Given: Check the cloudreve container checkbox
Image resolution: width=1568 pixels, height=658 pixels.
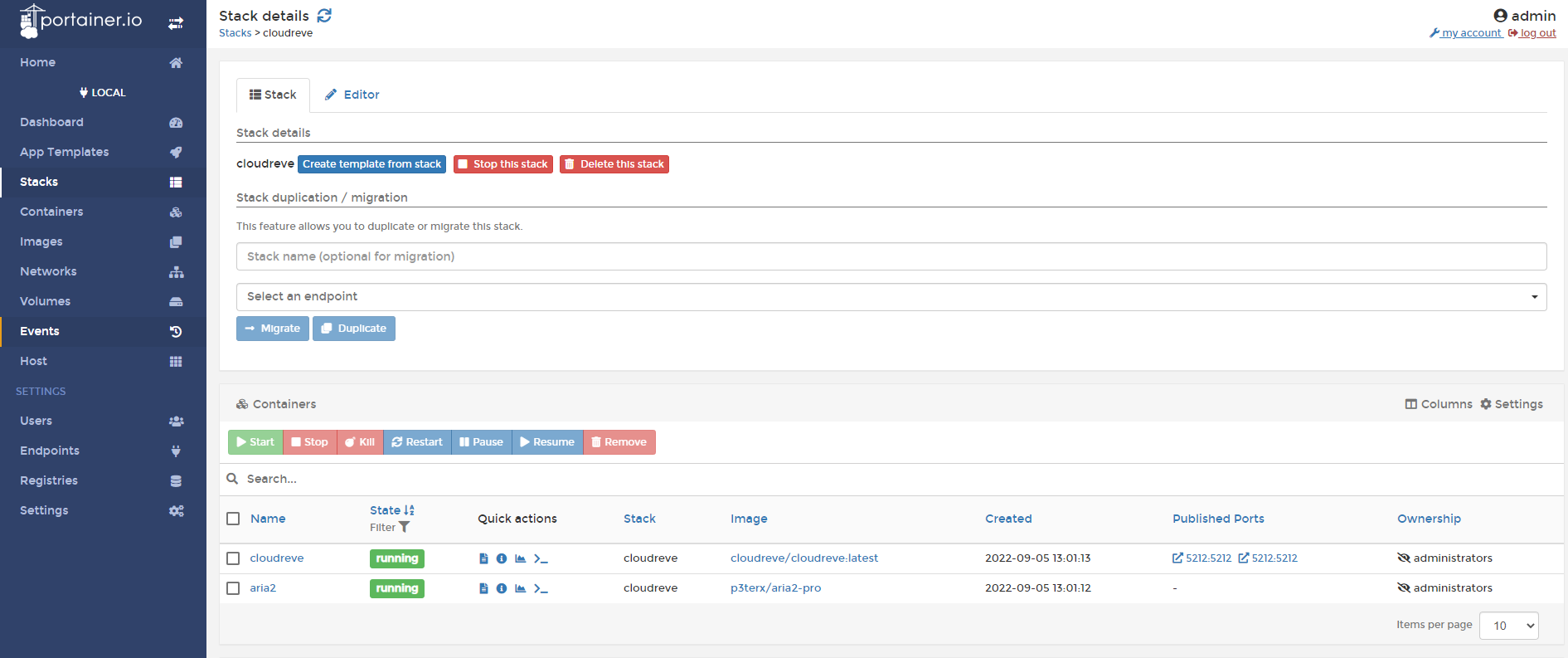Looking at the screenshot, I should 233,558.
